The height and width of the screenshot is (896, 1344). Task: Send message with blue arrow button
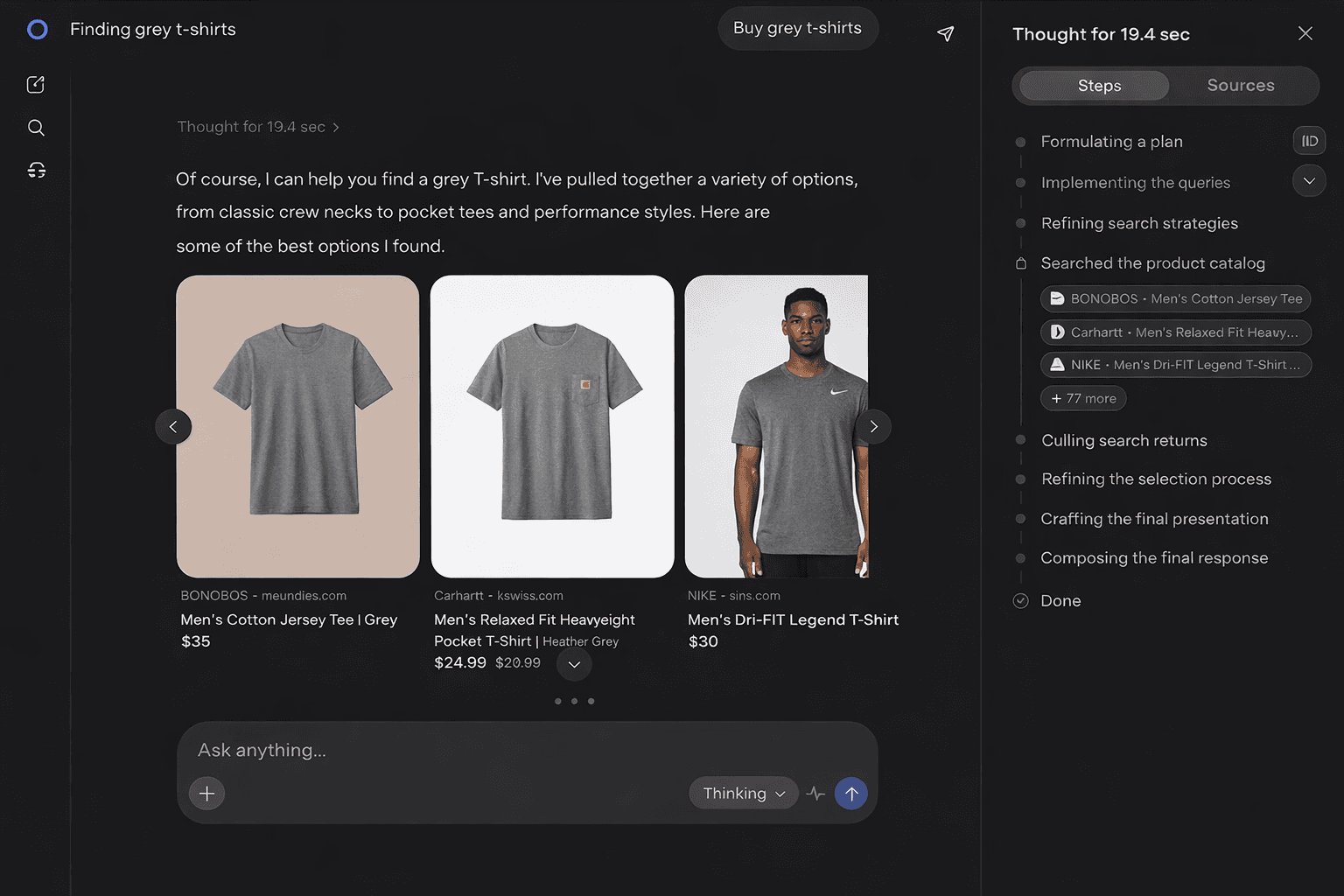tap(850, 794)
